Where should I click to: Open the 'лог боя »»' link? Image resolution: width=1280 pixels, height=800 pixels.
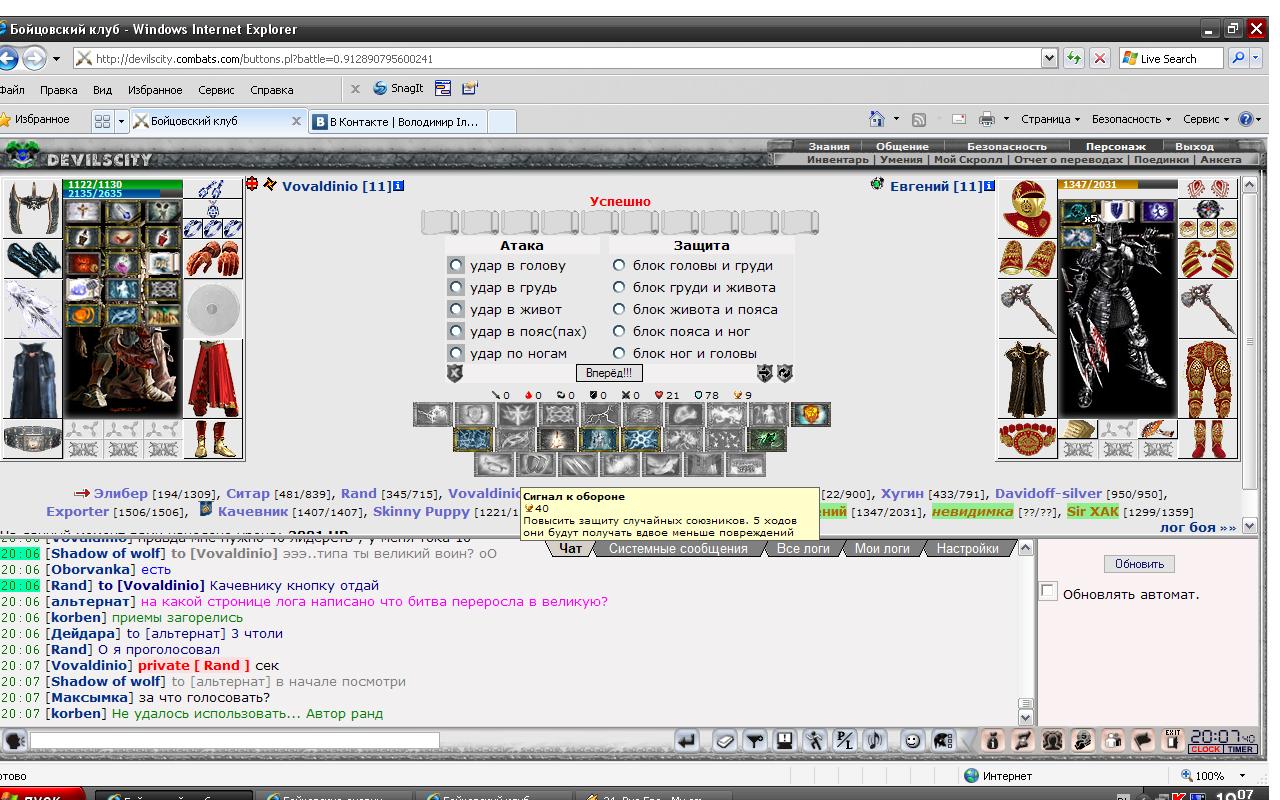(1198, 527)
